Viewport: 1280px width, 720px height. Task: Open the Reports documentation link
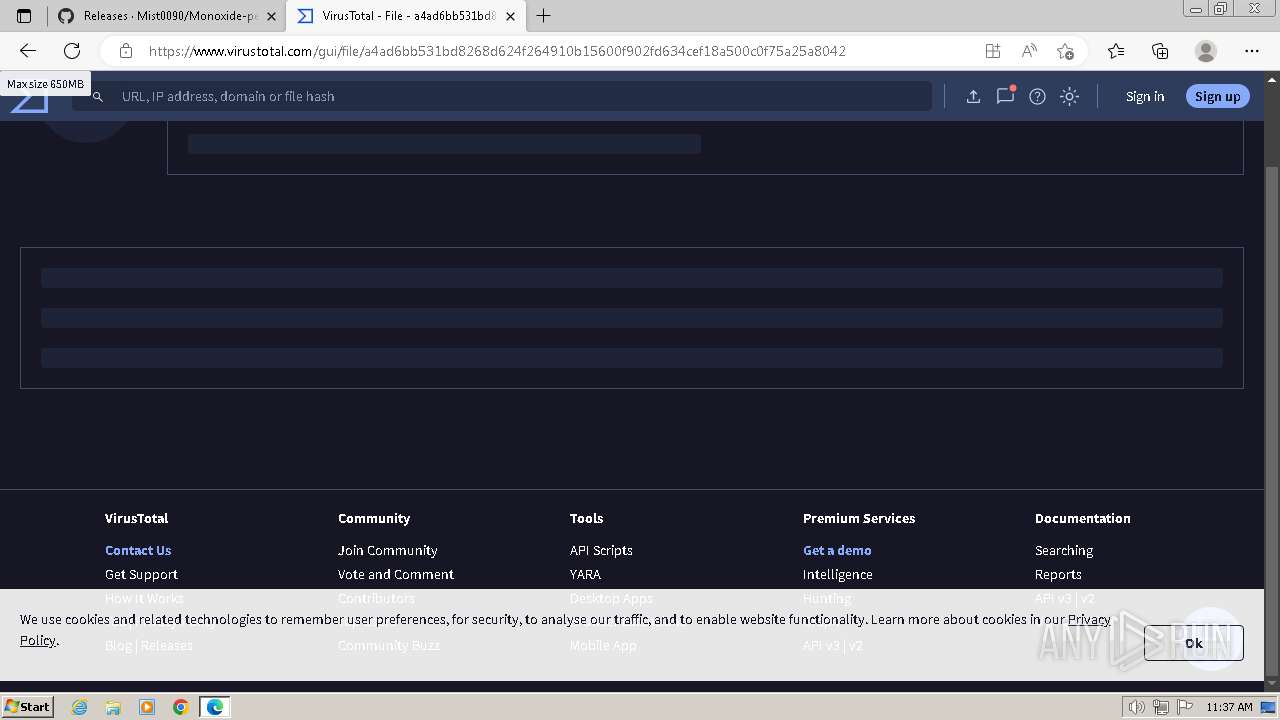(x=1058, y=574)
